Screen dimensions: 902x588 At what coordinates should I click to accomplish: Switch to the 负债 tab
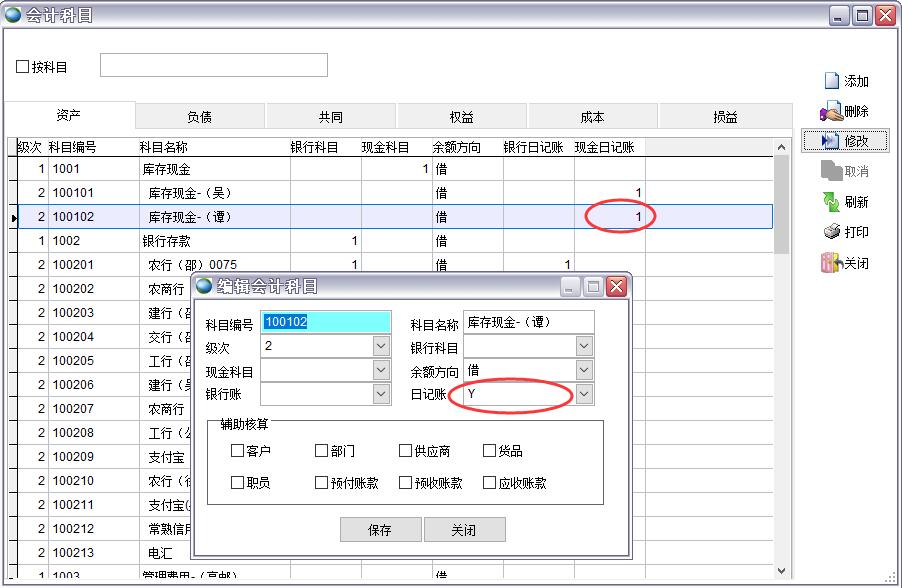(200, 117)
